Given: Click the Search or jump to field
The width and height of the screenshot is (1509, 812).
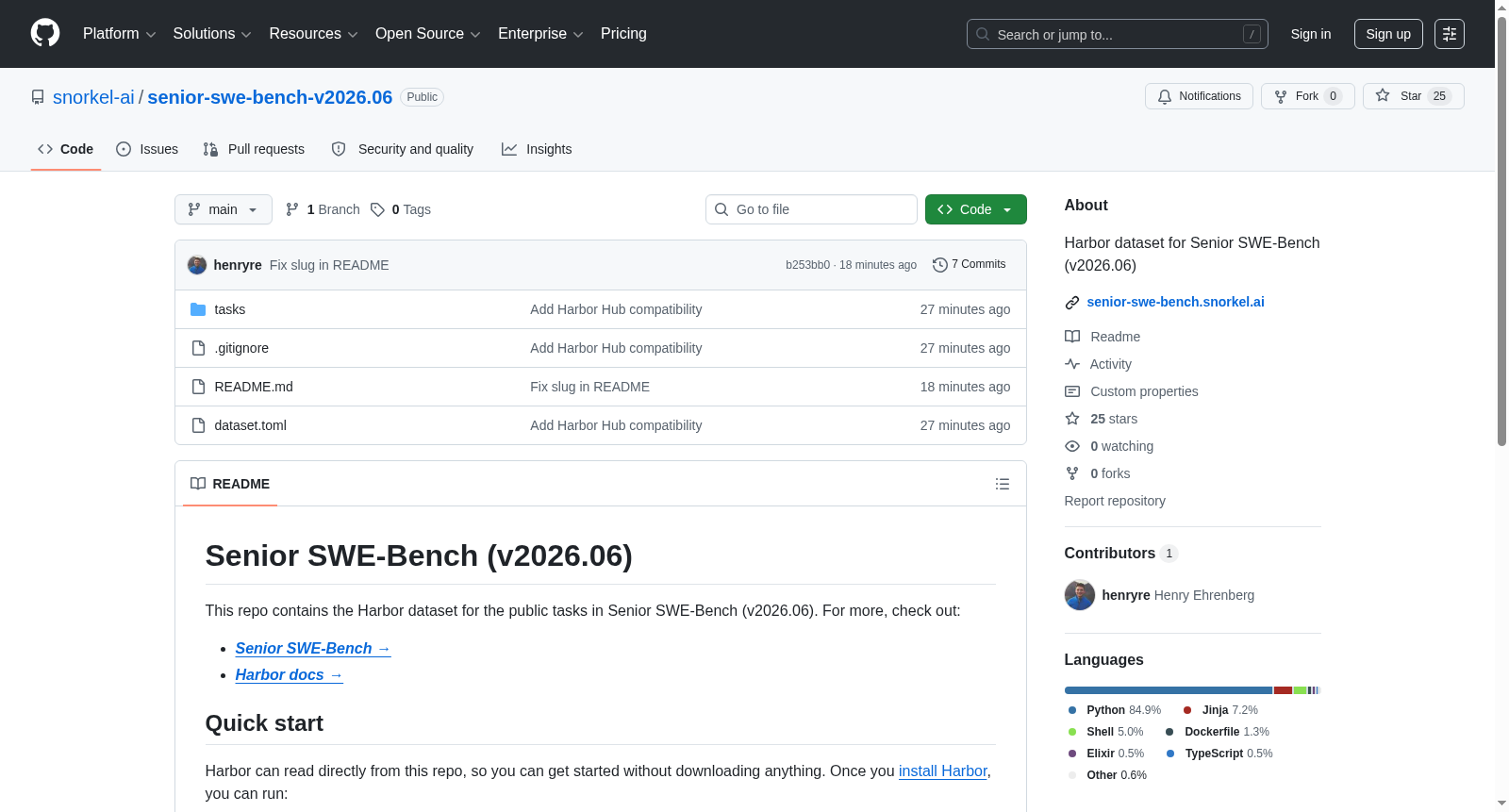Looking at the screenshot, I should pyautogui.click(x=1118, y=34).
